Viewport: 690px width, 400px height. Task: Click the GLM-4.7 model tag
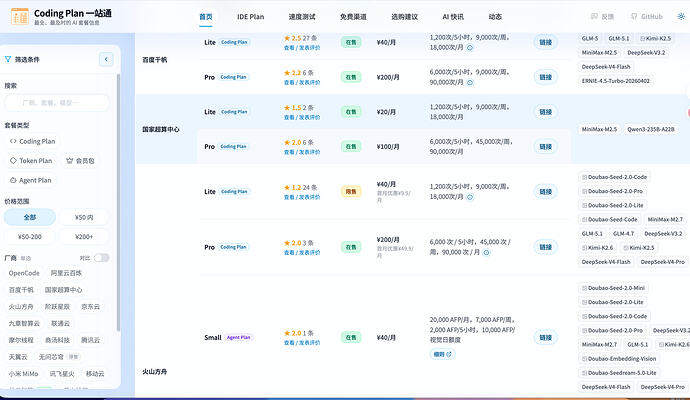point(623,233)
